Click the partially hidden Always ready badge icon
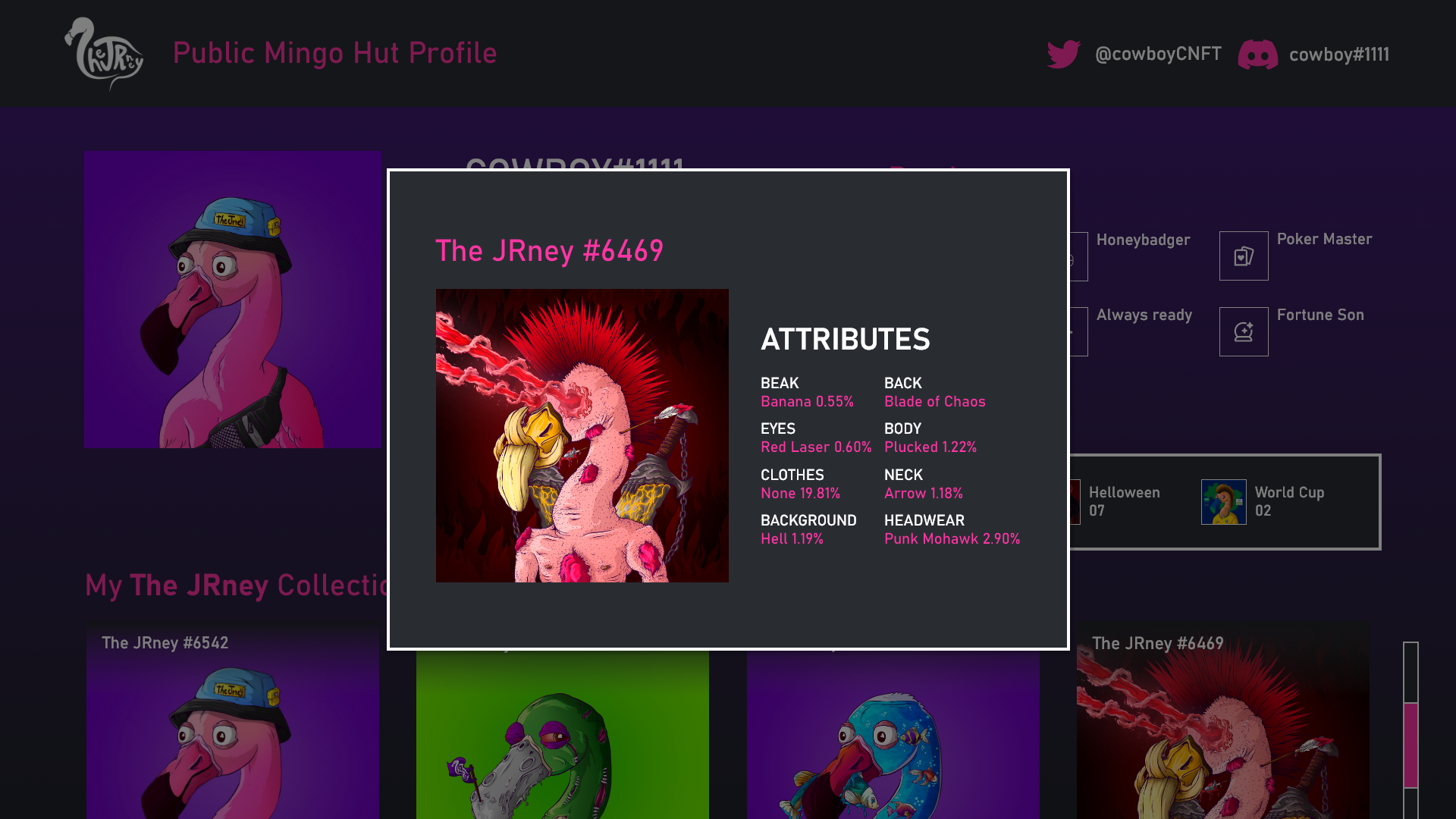Image resolution: width=1456 pixels, height=819 pixels. click(1078, 331)
